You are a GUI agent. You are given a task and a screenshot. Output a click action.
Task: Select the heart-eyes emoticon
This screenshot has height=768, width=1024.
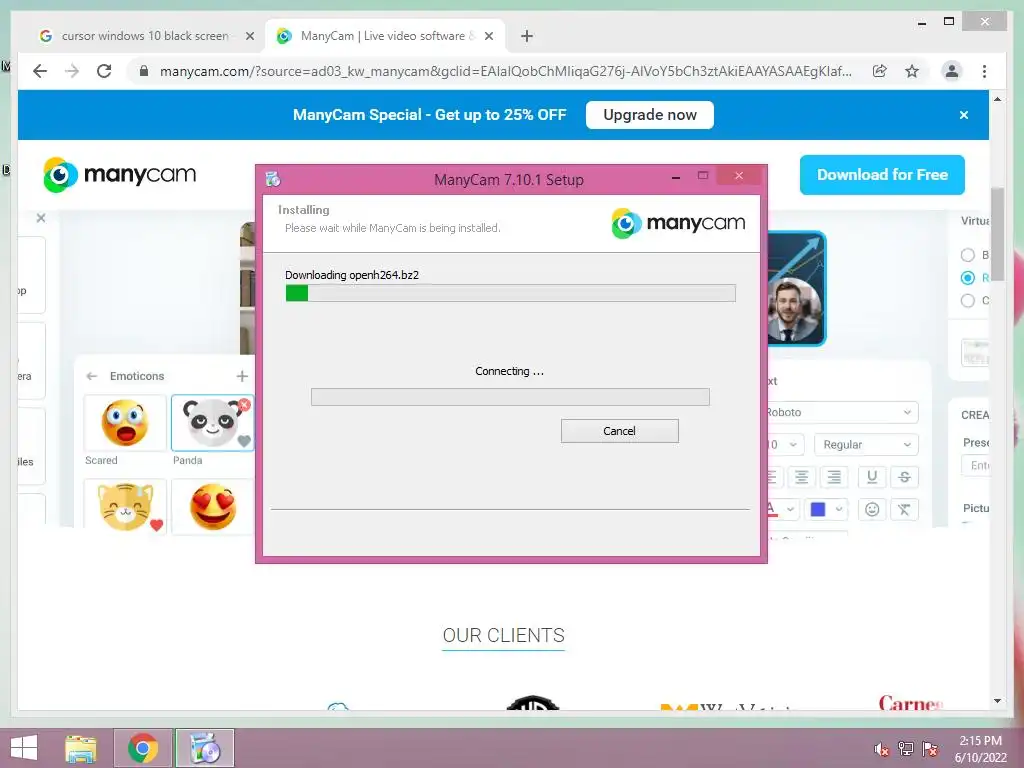212,507
